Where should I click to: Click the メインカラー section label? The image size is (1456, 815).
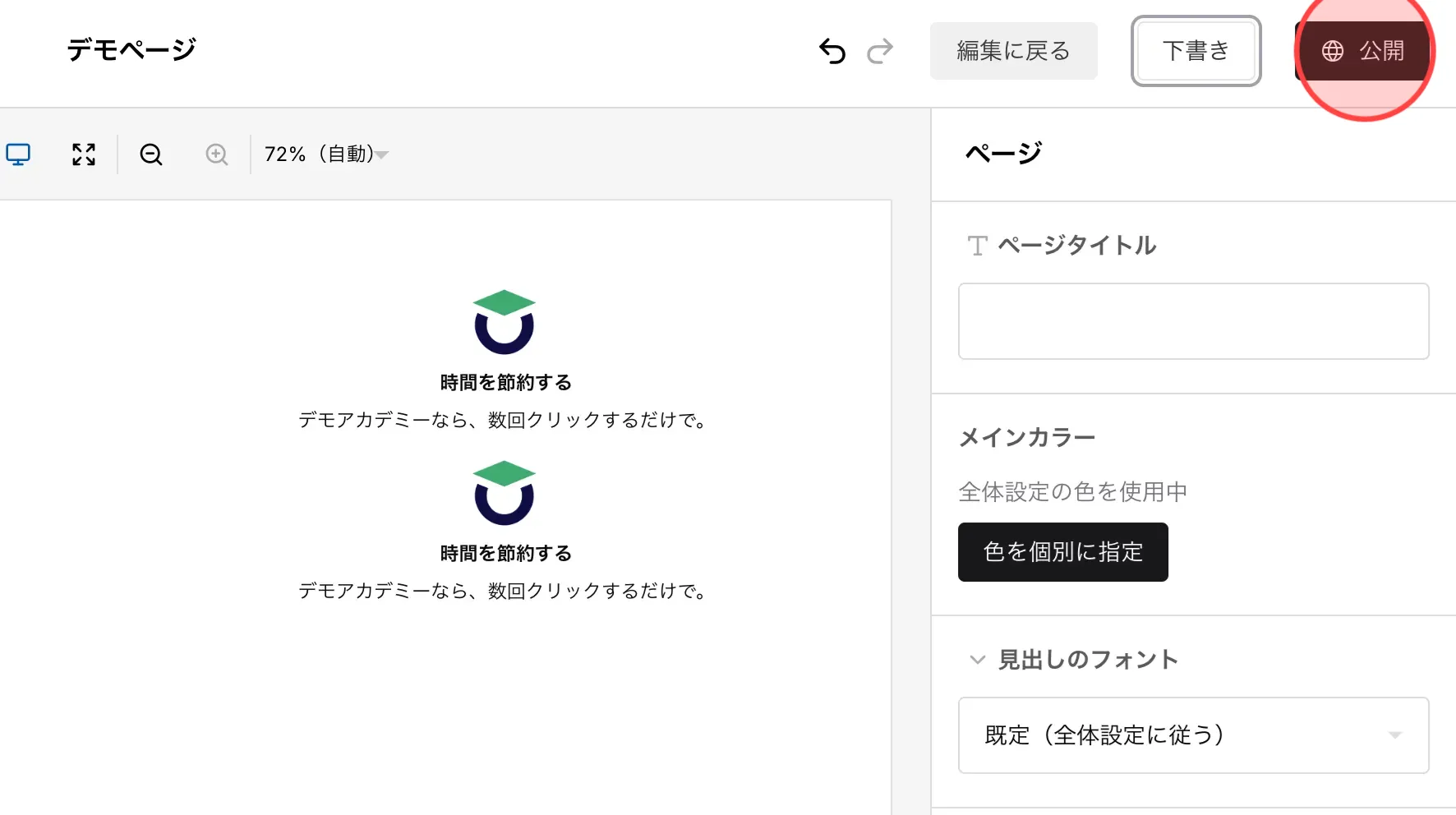[1027, 437]
